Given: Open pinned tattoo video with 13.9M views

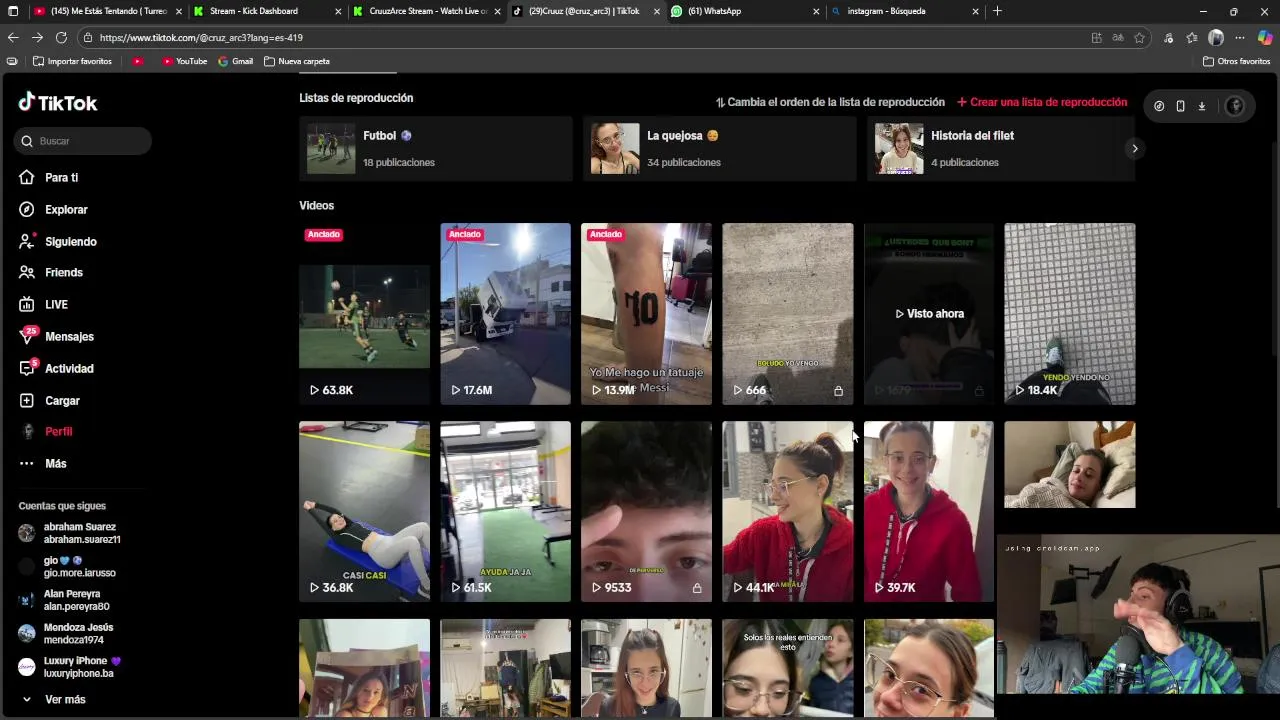Looking at the screenshot, I should click(x=646, y=313).
